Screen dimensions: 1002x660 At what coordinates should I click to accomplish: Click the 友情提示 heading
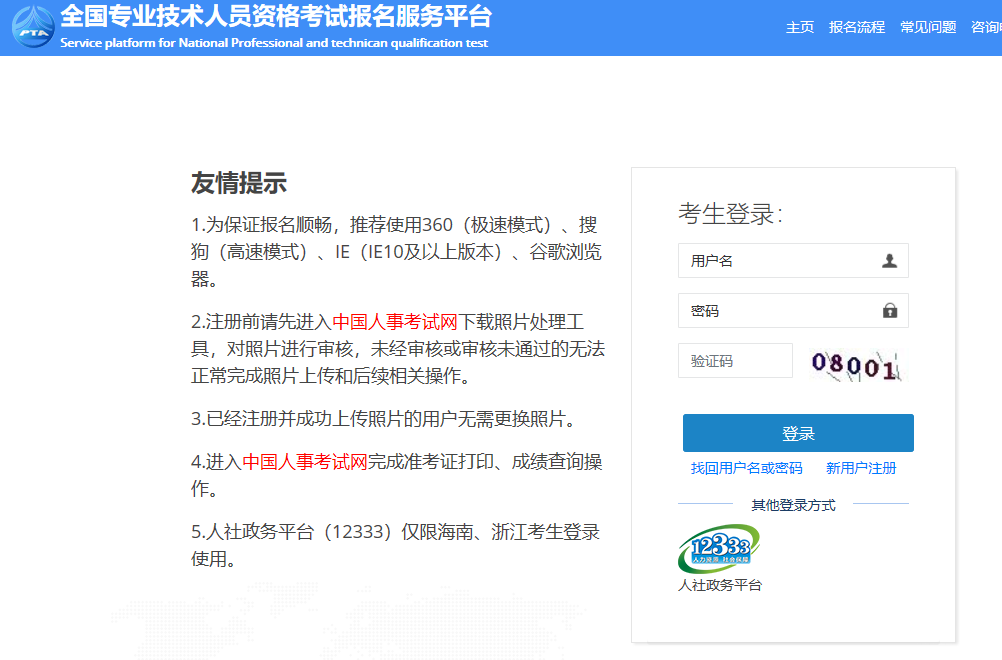tap(239, 183)
